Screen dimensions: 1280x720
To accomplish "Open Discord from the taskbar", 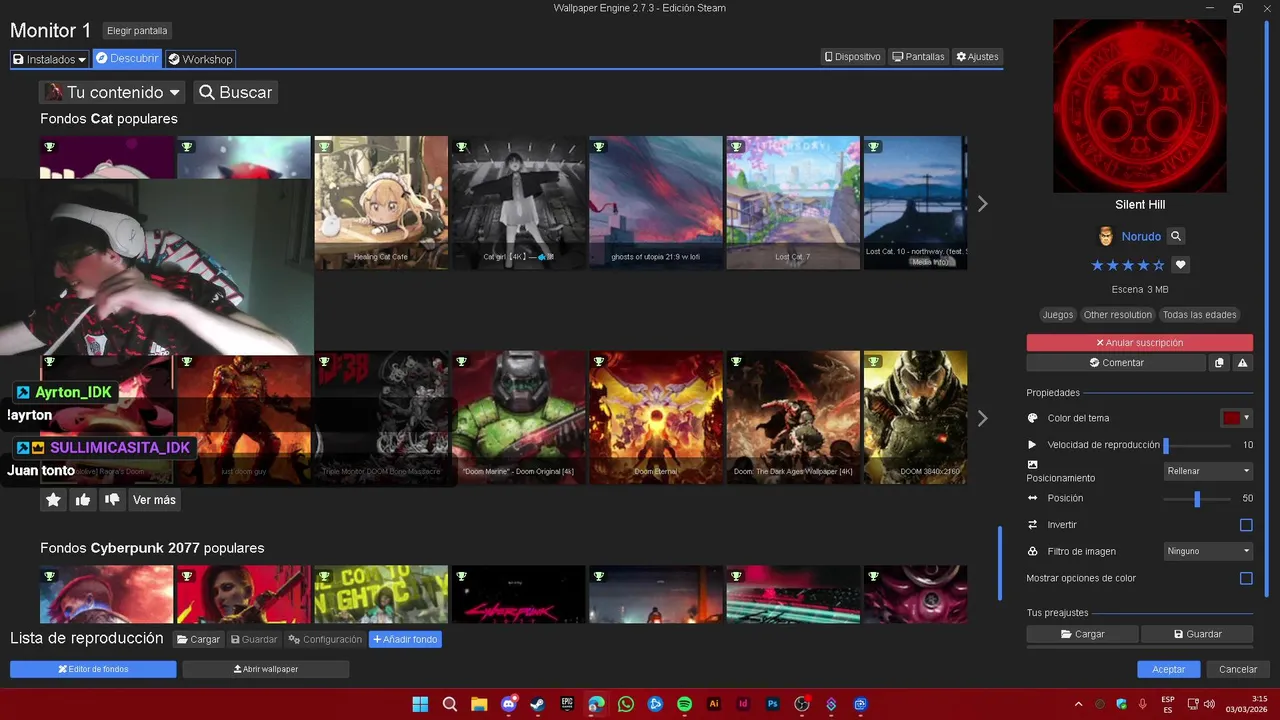I will (x=509, y=704).
